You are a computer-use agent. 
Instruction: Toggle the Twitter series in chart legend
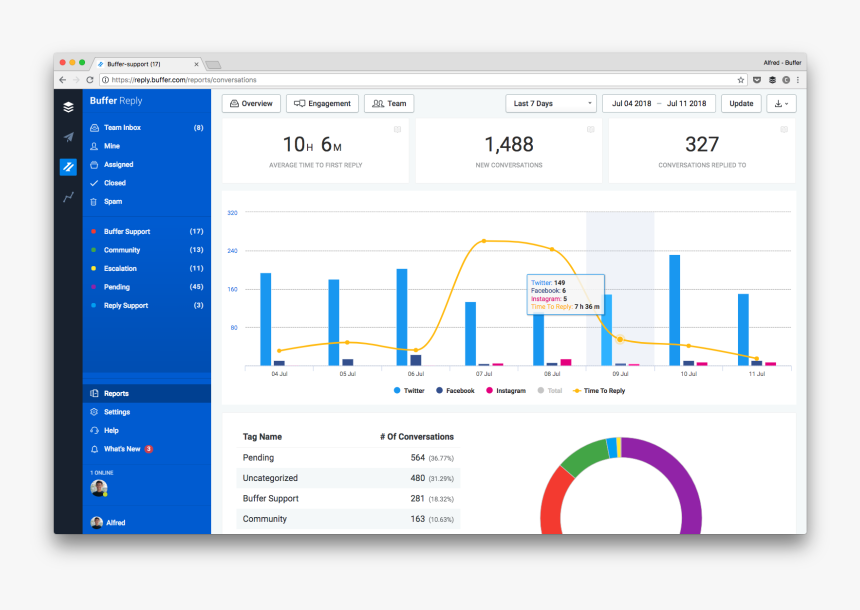point(409,391)
